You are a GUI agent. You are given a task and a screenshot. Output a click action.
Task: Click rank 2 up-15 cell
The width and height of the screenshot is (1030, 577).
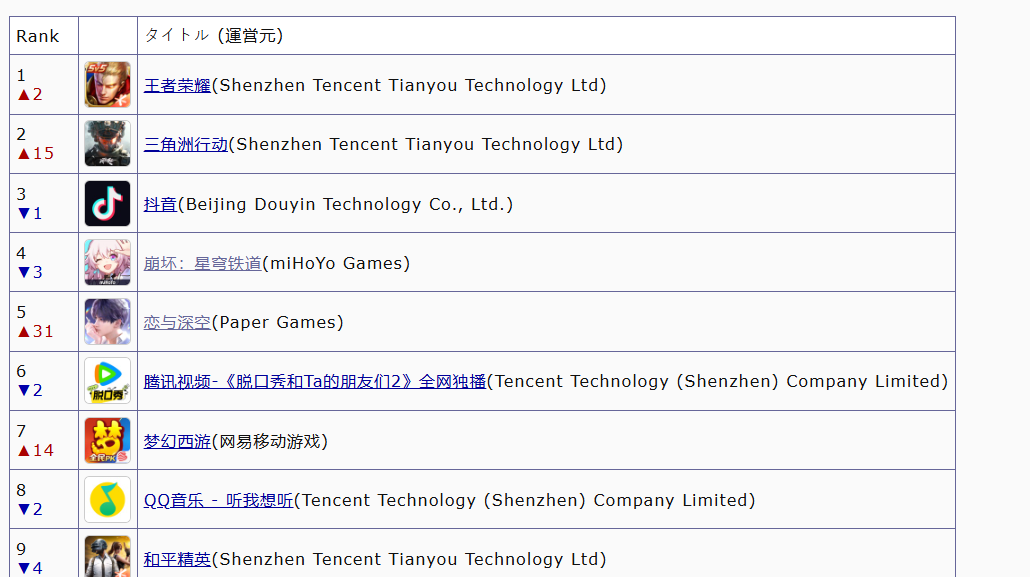tap(44, 144)
